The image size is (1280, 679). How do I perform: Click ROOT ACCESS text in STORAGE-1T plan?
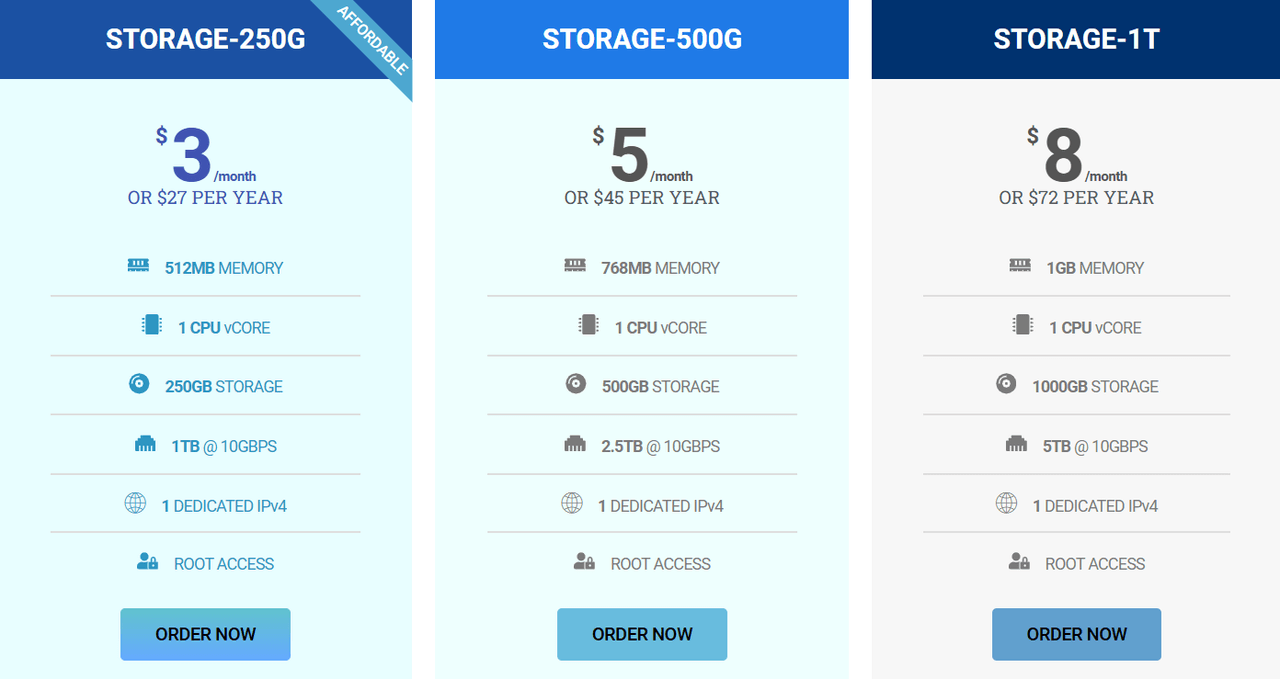click(x=1095, y=564)
